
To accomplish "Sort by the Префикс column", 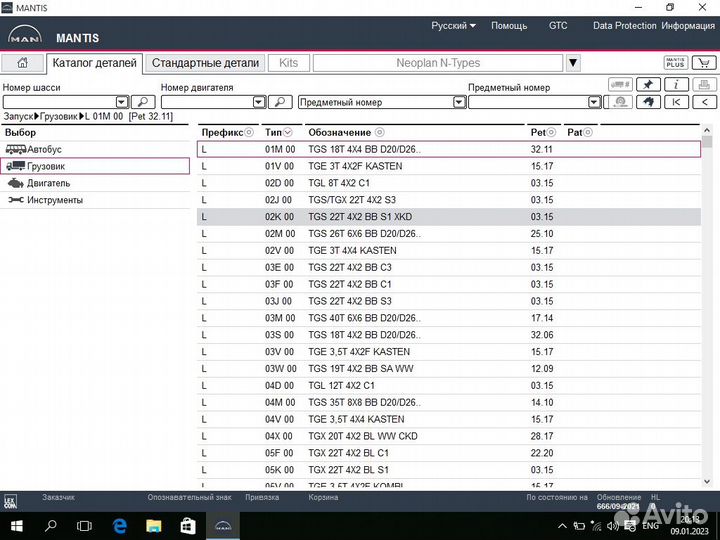I will coord(227,132).
